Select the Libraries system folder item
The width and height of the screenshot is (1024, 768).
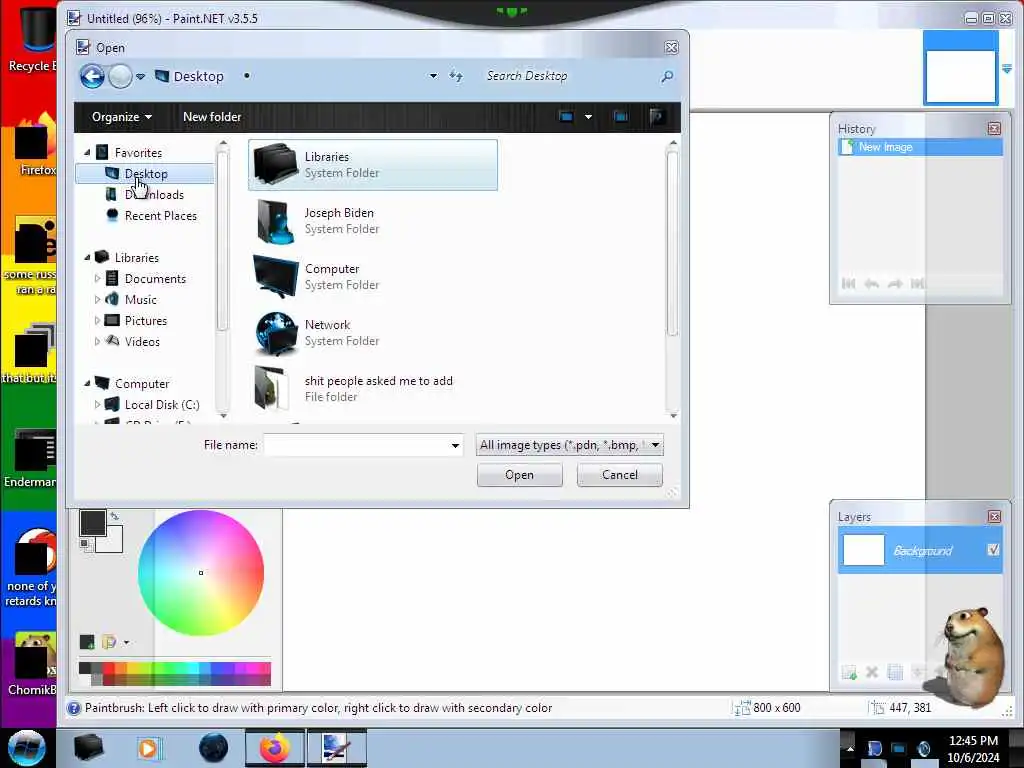(373, 165)
